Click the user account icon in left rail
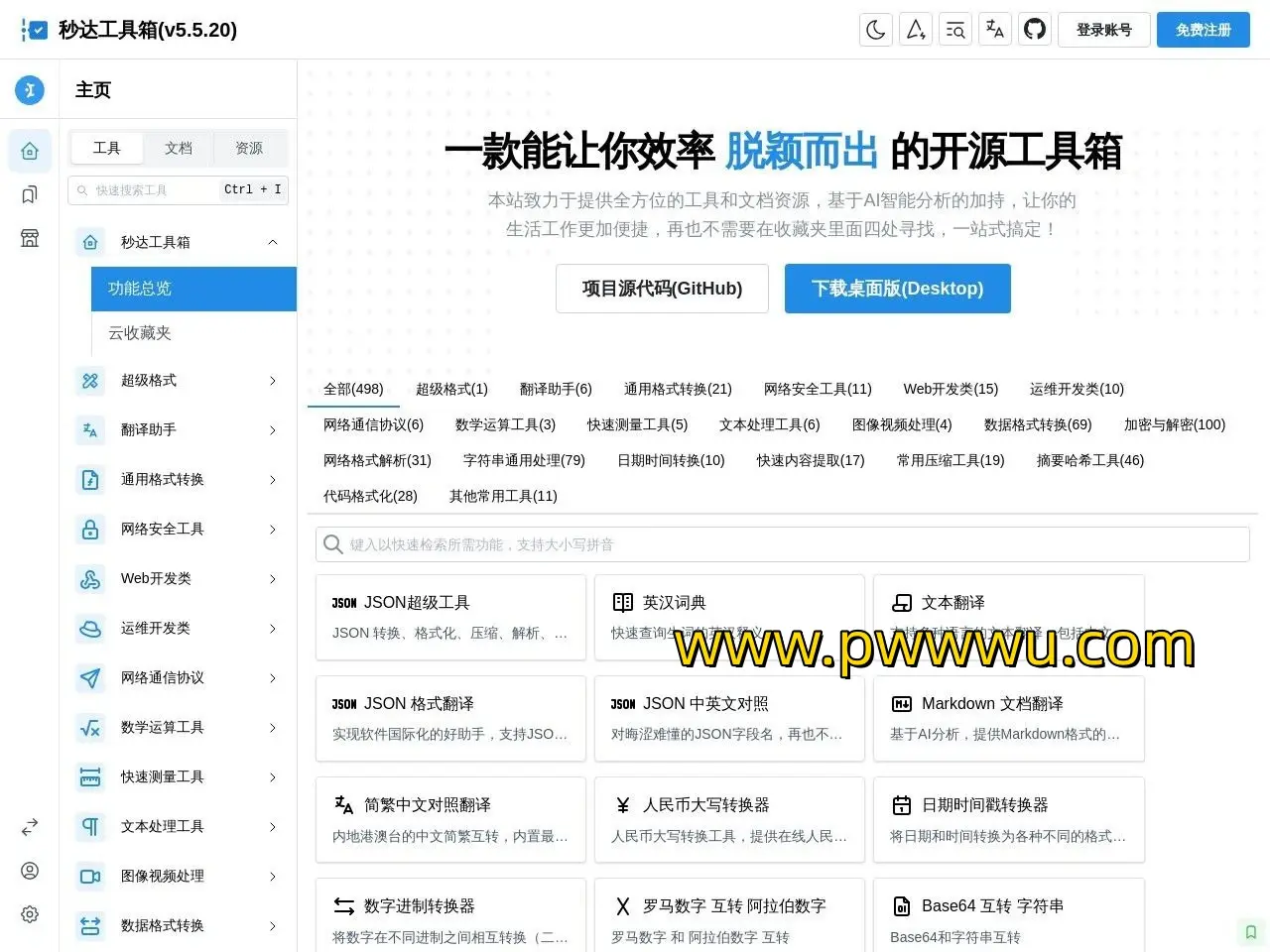 point(30,871)
